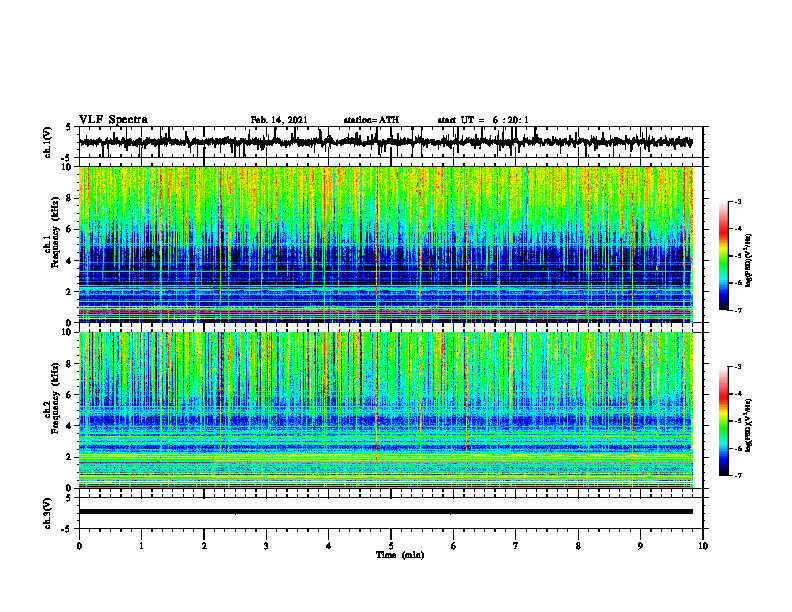Click time axis tick label "2"
Image resolution: width=792 pixels, height=612 pixels.
coord(204,546)
